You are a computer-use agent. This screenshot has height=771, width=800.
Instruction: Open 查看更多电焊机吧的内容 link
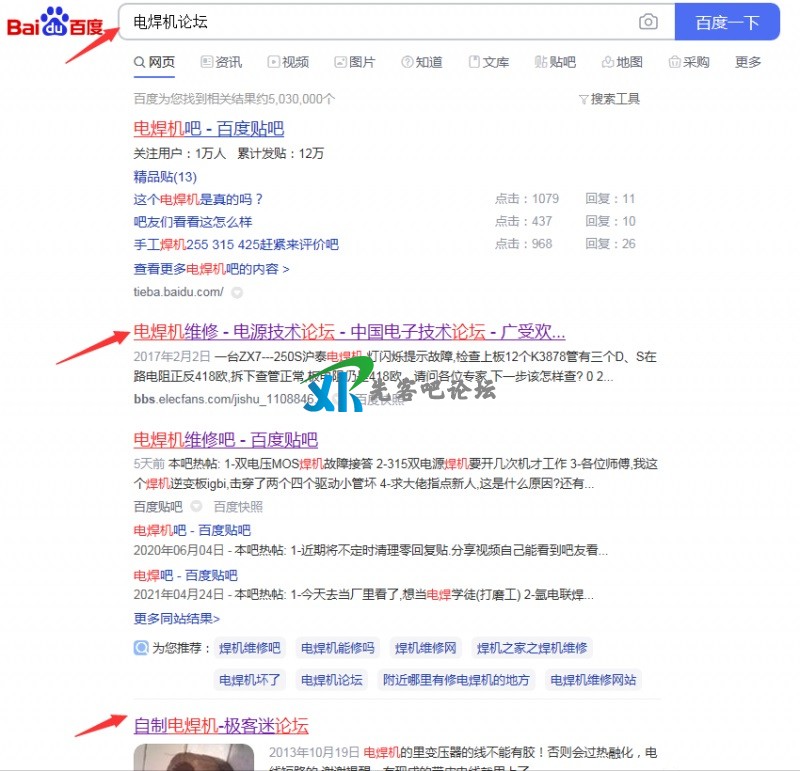tap(212, 269)
